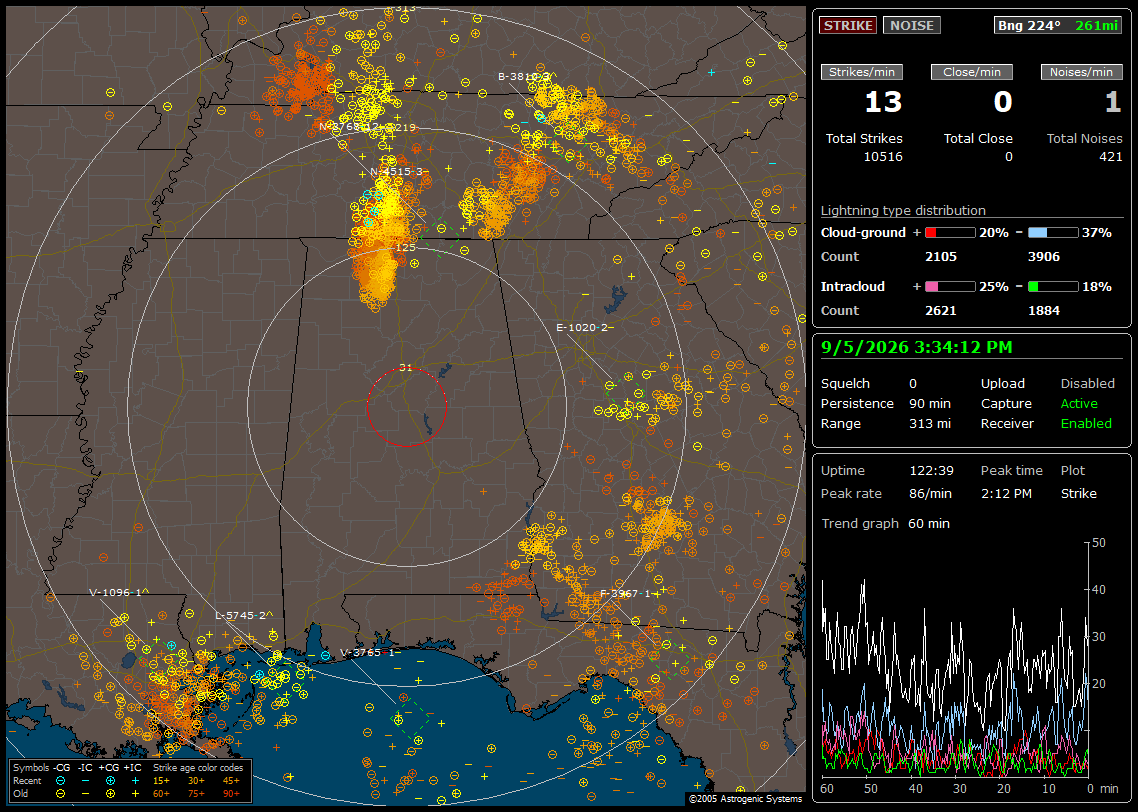The width and height of the screenshot is (1138, 812).
Task: Switch to the NOISE tab
Action: pos(912,25)
